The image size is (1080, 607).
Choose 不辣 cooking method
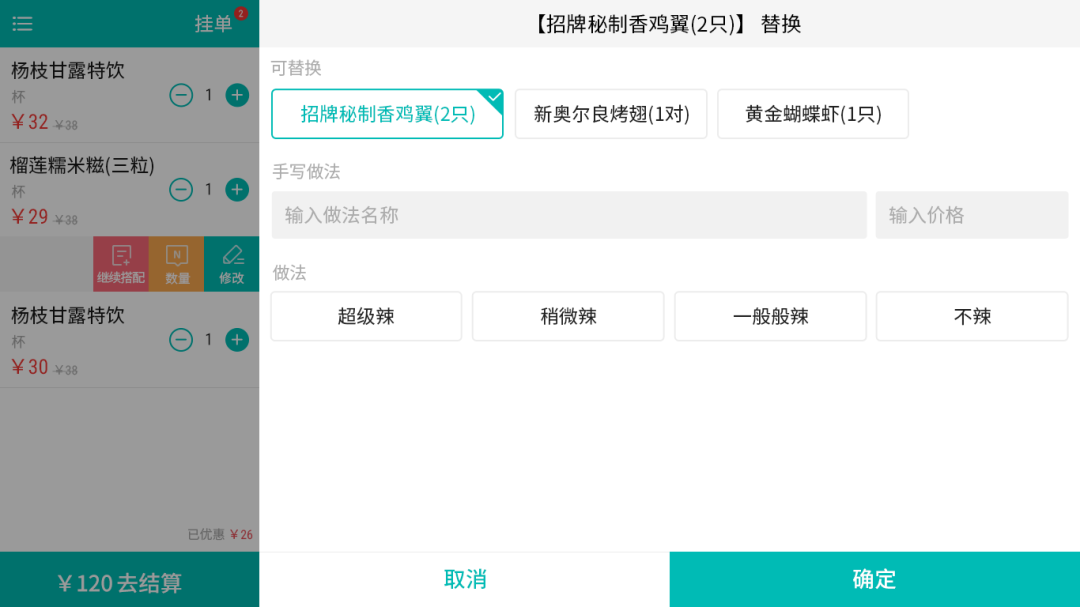tap(972, 316)
